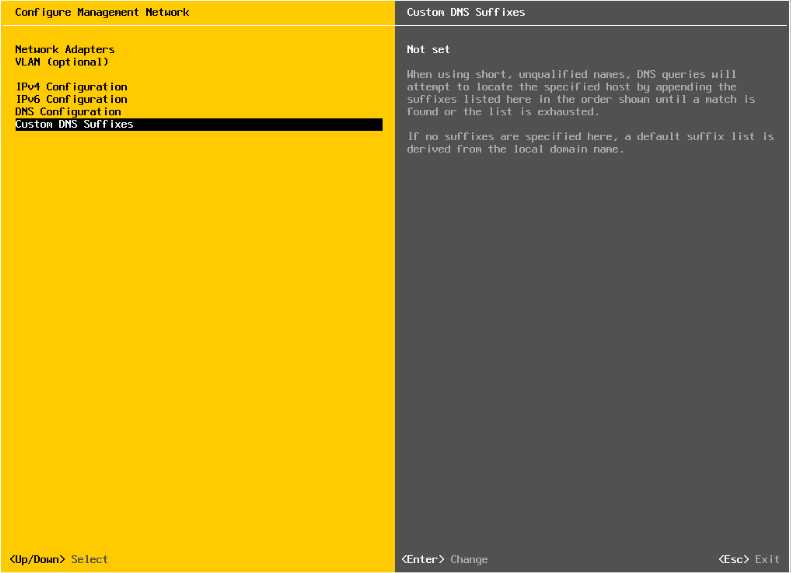Open IPv6 Configuration
Viewport: 791px width, 573px height.
(71, 99)
